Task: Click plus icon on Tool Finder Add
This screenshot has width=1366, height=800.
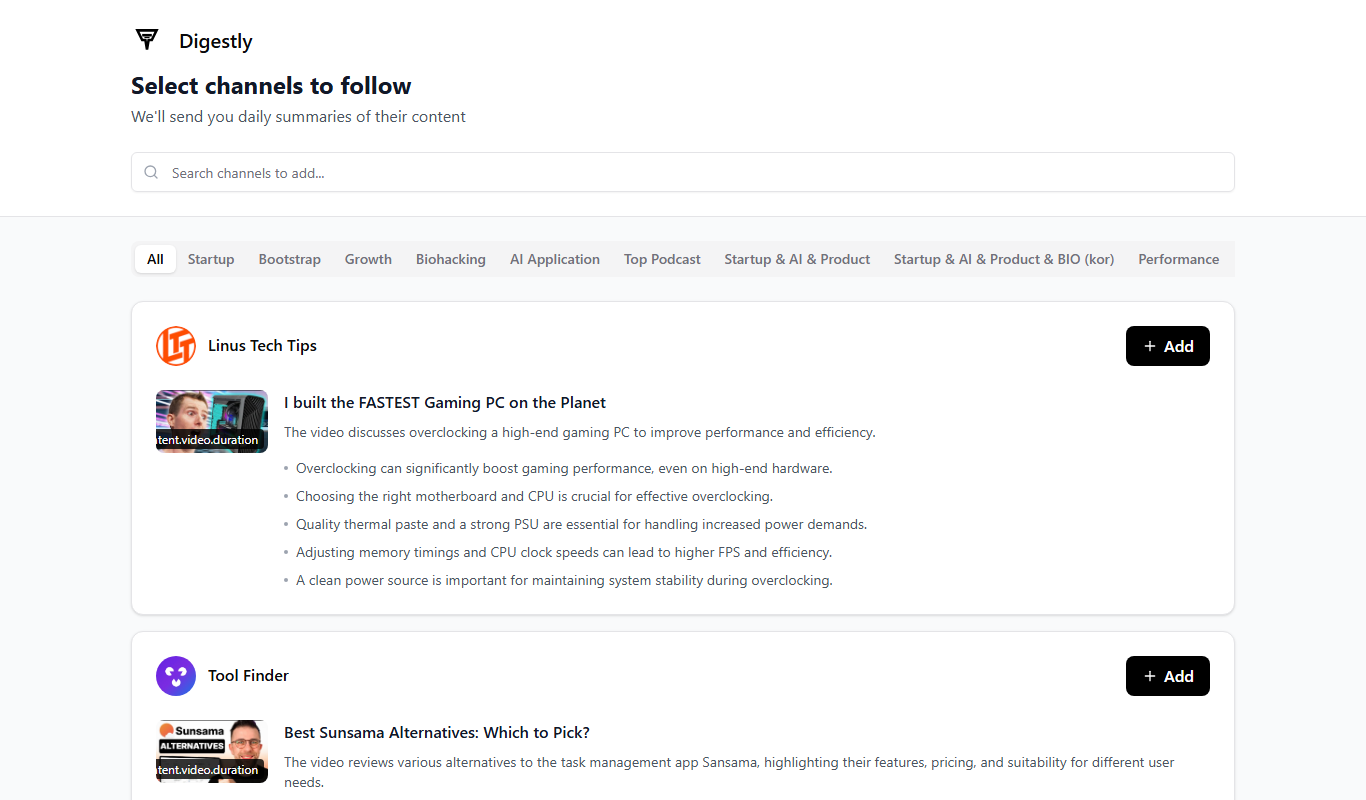Action: point(1150,676)
